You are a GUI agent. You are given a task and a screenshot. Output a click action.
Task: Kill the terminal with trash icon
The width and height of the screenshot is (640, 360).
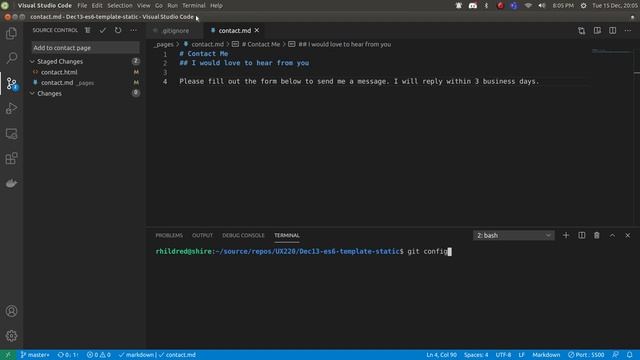pyautogui.click(x=597, y=236)
